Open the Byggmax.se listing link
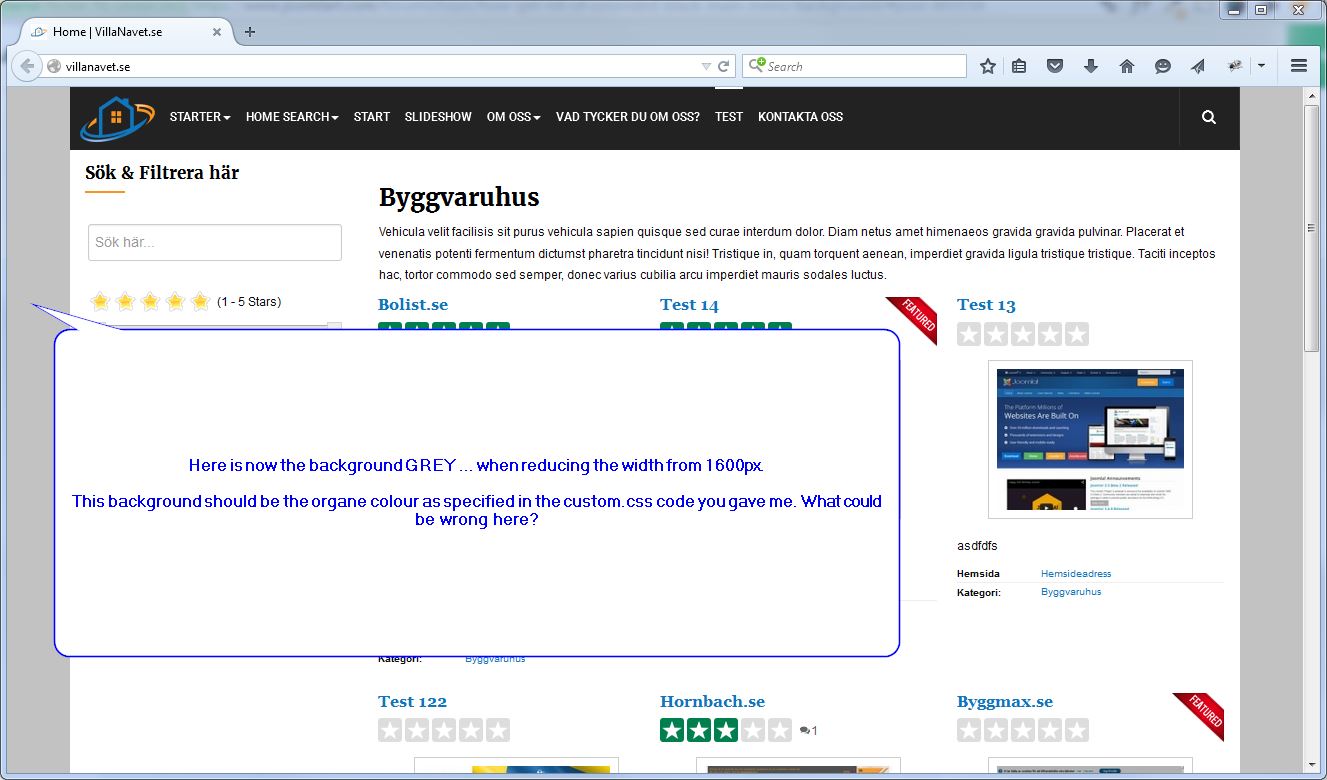Screen dimensions: 1327x780 1005,702
